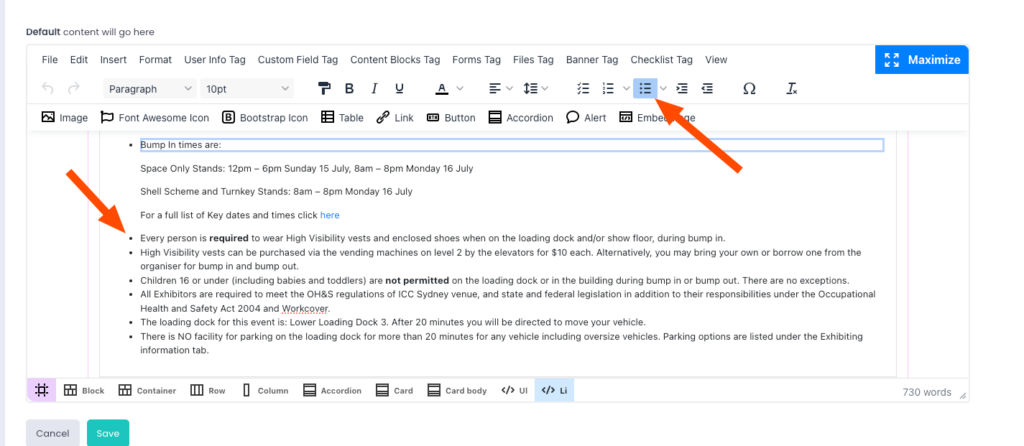Toggle underline formatting
The height and width of the screenshot is (446, 1024).
pos(400,89)
